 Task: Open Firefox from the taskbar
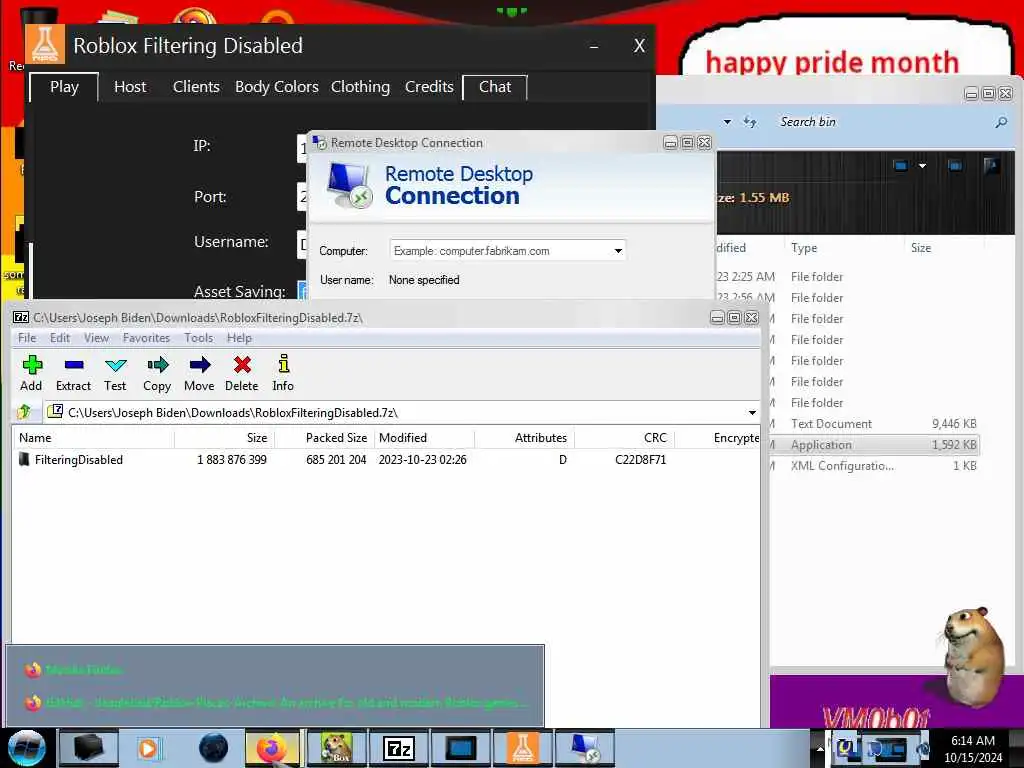tap(272, 748)
